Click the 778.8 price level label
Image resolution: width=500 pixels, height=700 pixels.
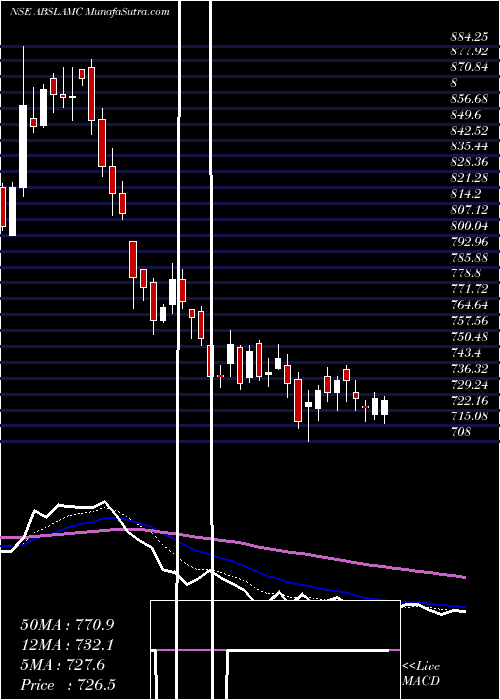point(466,273)
